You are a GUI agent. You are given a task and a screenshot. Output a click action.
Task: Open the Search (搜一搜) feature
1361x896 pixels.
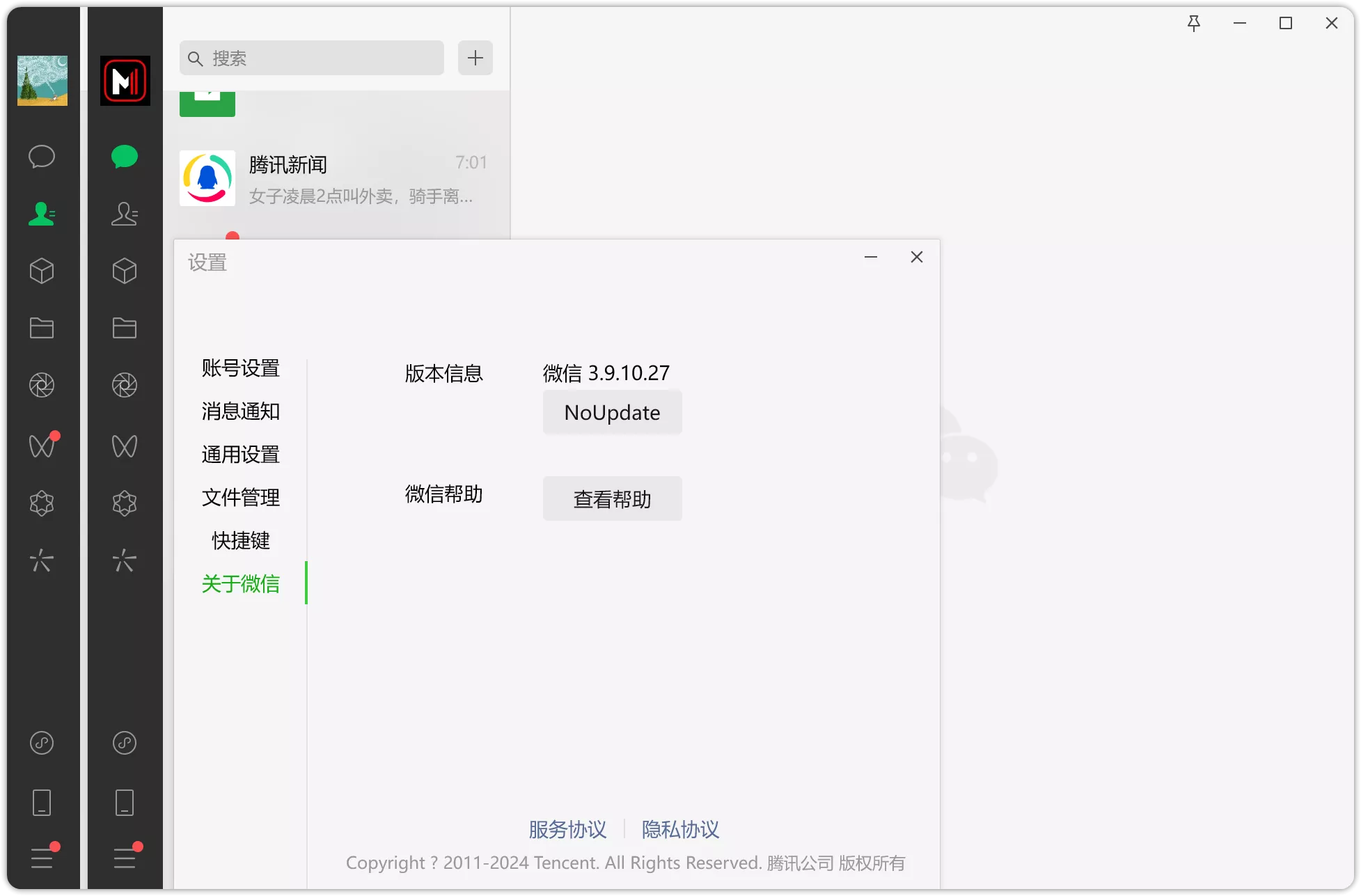coord(42,503)
